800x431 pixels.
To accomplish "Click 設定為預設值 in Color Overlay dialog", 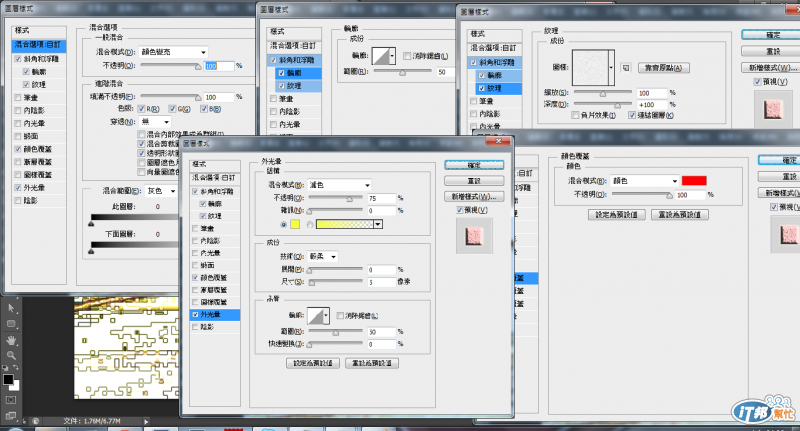I will (616, 215).
